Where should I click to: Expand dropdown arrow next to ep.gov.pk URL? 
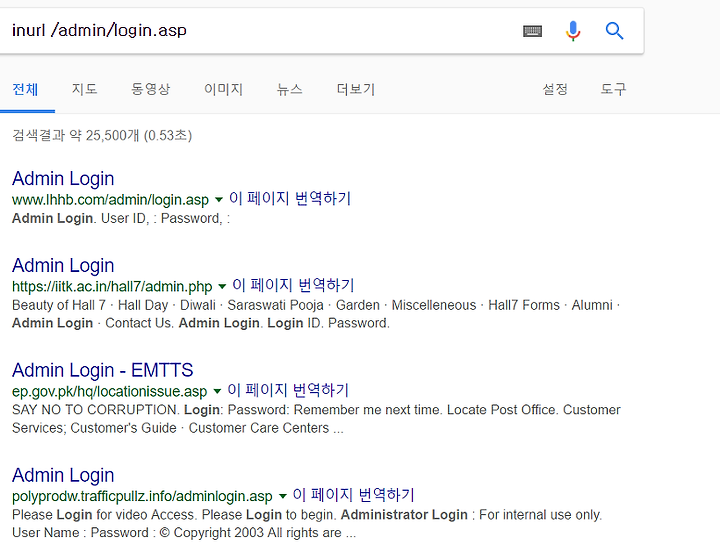(218, 391)
